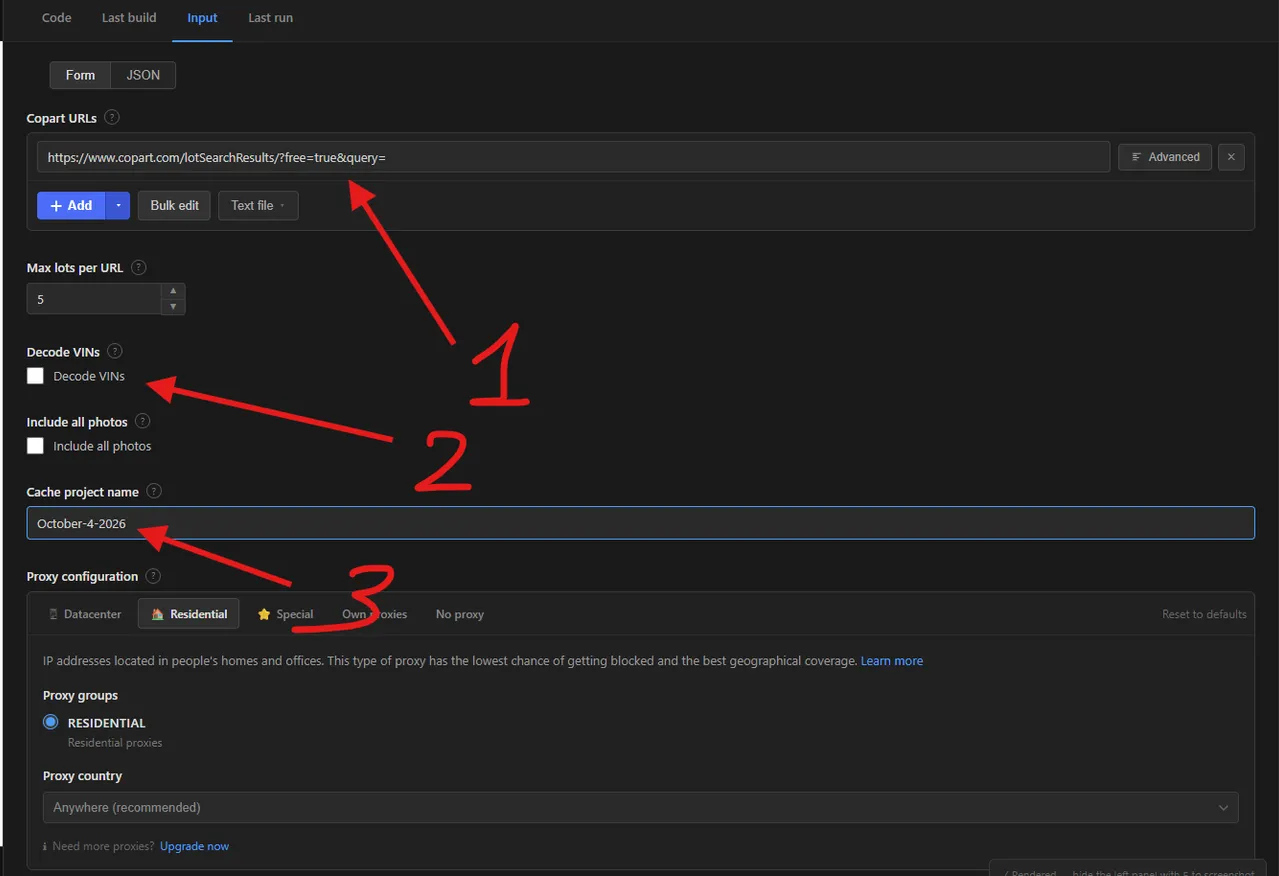Remove the Copart URL entry
1279x876 pixels.
1232,157
